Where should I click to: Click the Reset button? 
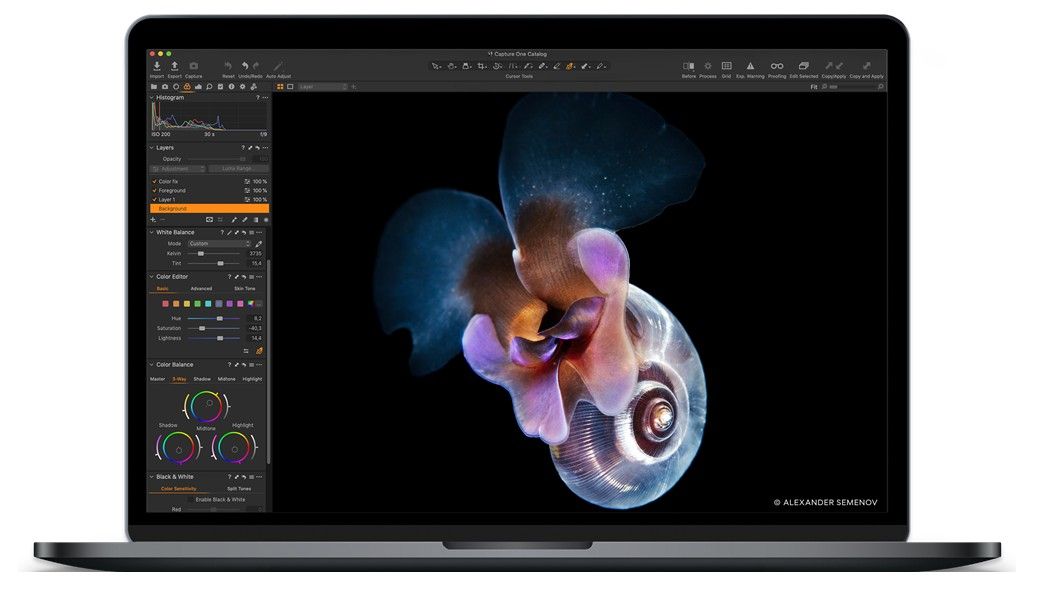[228, 64]
